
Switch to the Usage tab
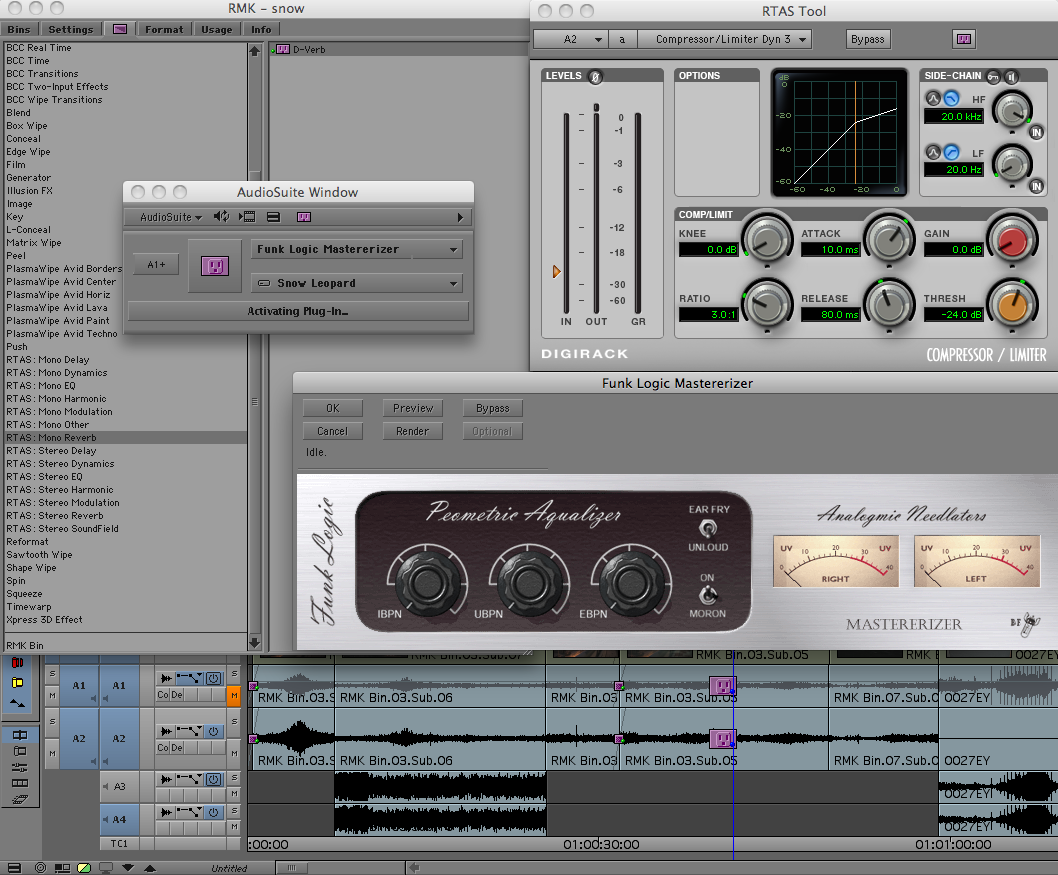[217, 29]
